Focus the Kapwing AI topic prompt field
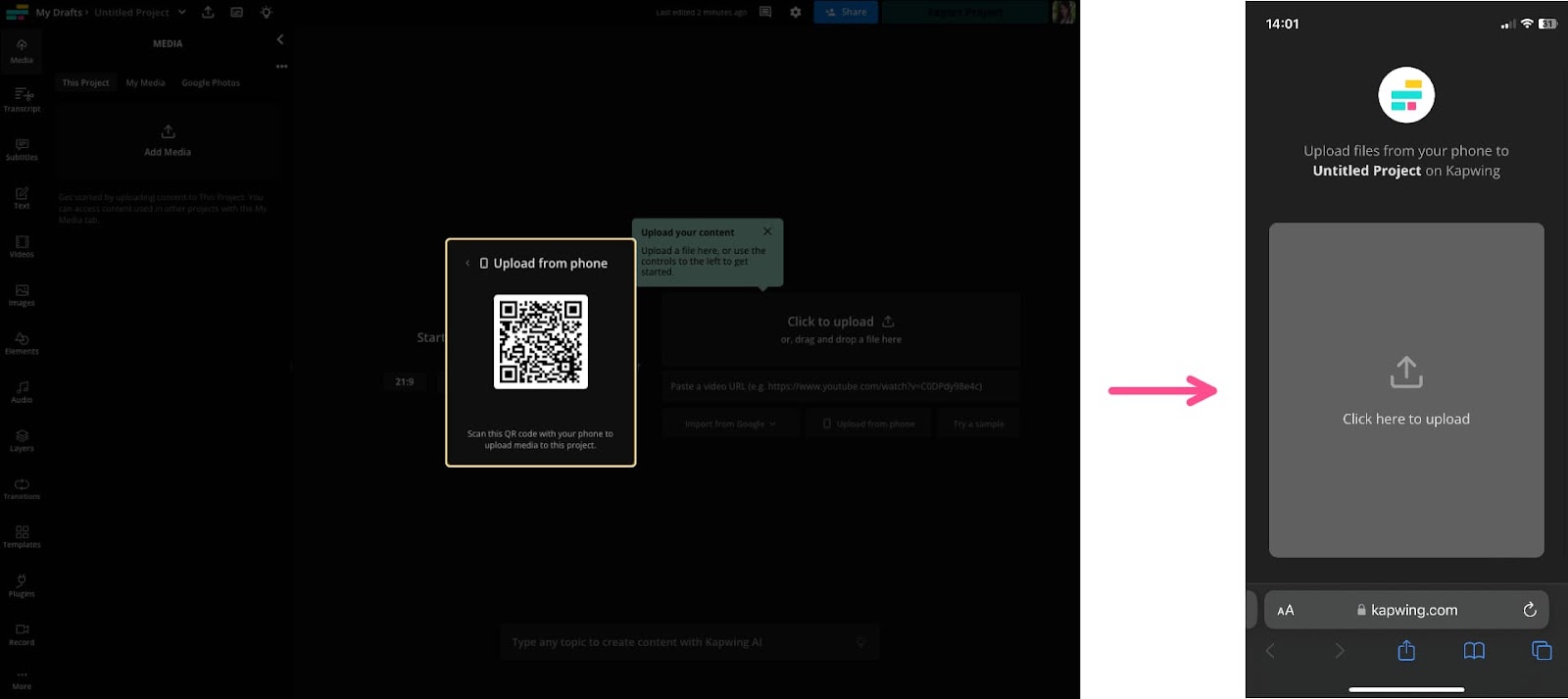The width and height of the screenshot is (1568, 699). click(x=690, y=642)
